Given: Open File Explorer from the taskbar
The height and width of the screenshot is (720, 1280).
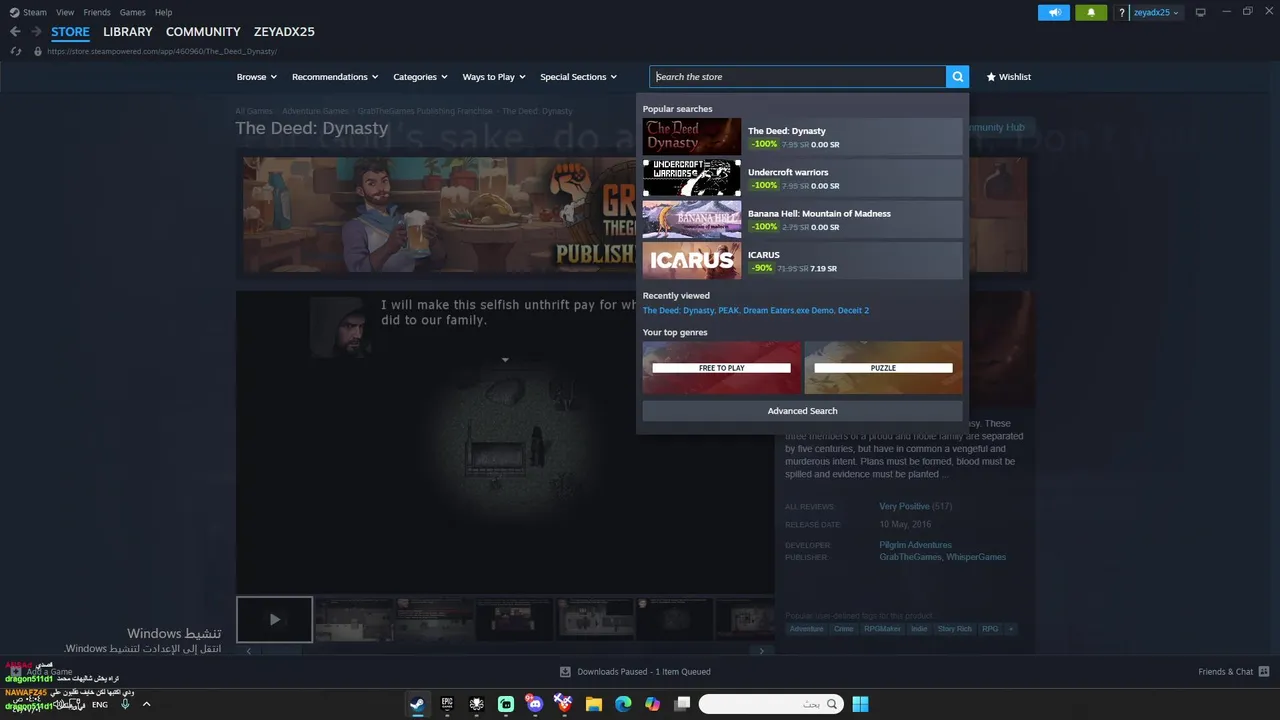Looking at the screenshot, I should [593, 704].
